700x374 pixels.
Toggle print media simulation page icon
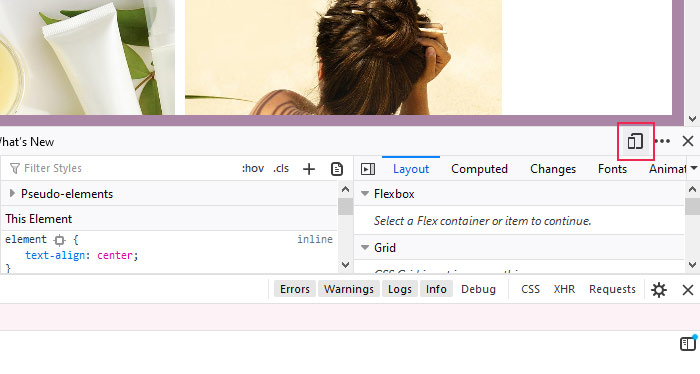pyautogui.click(x=337, y=169)
